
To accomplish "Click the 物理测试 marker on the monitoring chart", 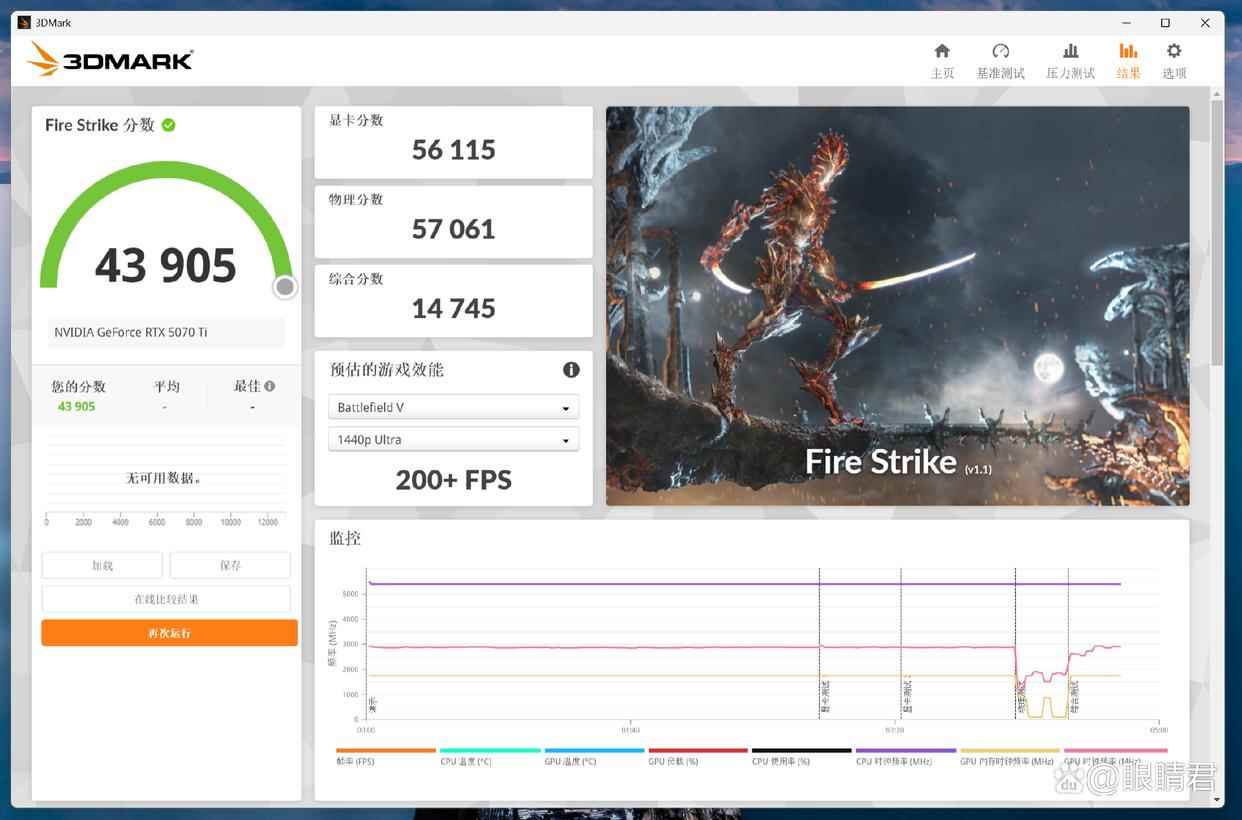I will point(1022,699).
